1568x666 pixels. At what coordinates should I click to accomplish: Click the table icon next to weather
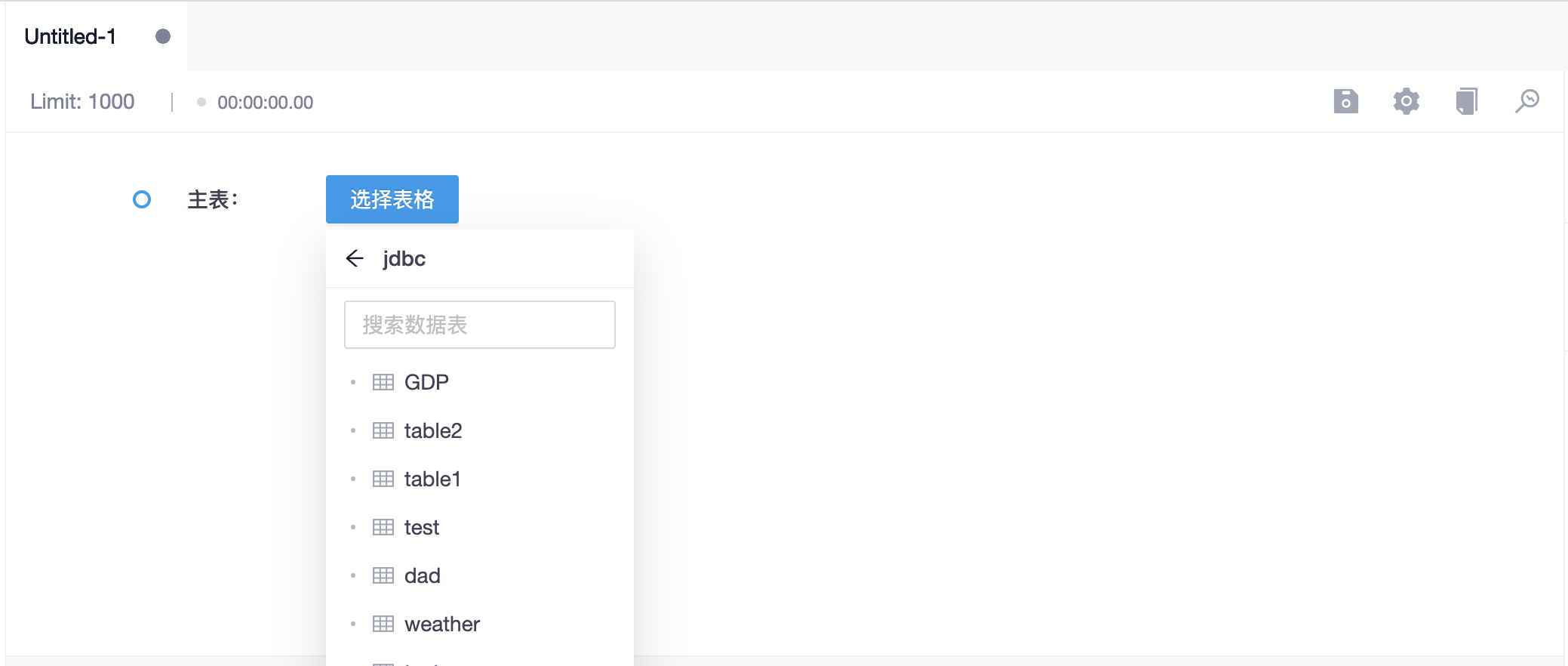point(383,624)
